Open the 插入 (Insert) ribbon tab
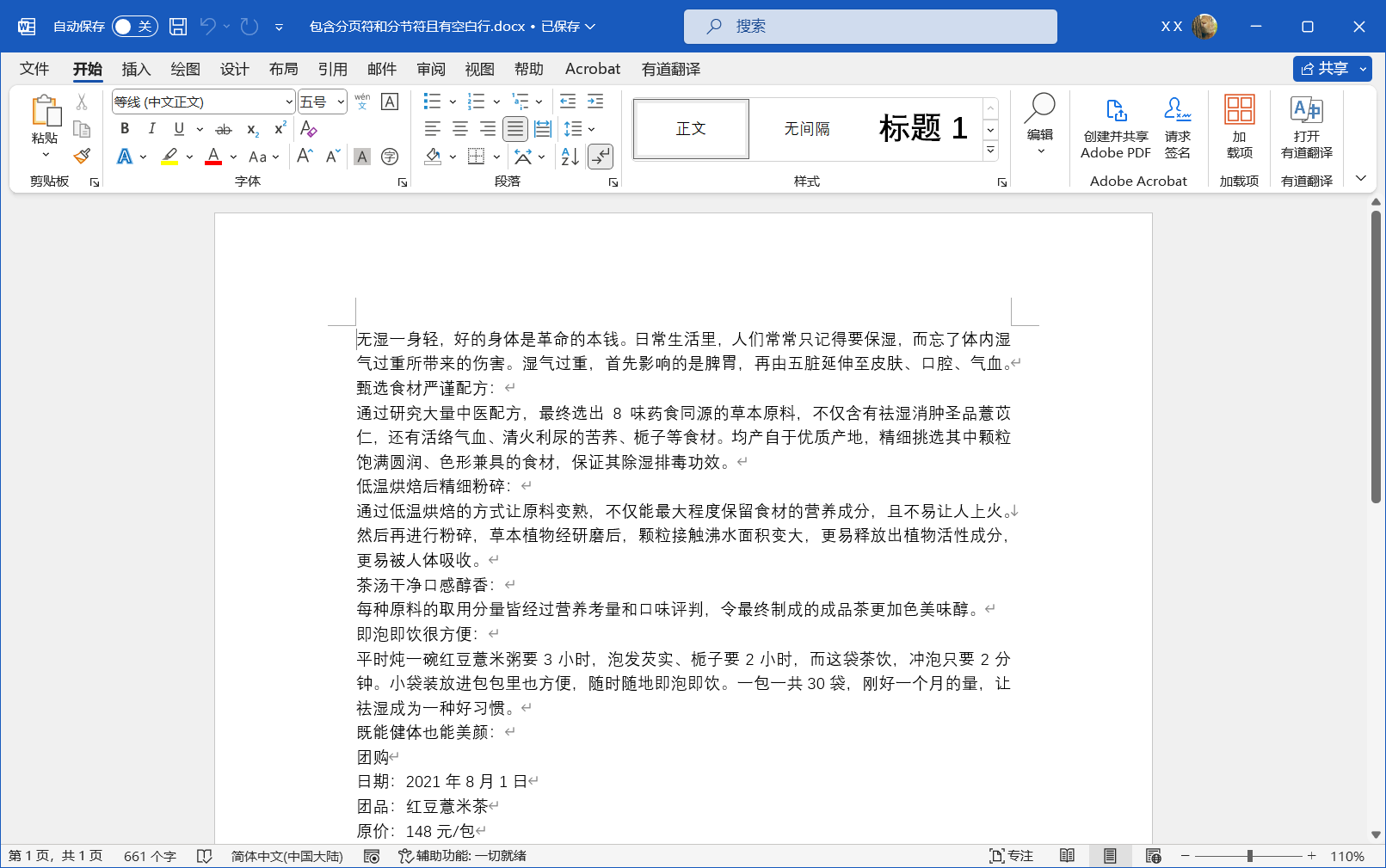This screenshot has height=868, width=1386. [x=136, y=69]
